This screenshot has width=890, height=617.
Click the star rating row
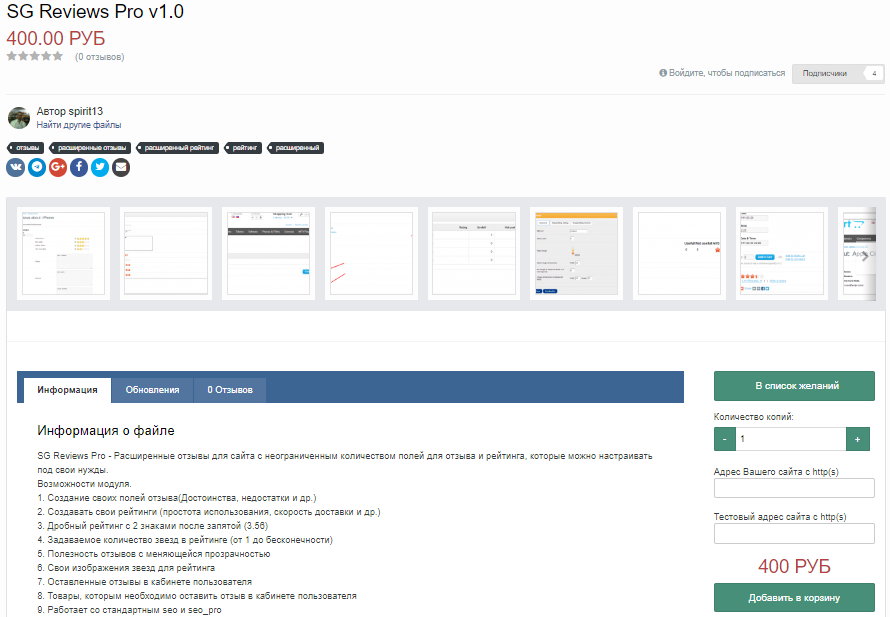(35, 56)
